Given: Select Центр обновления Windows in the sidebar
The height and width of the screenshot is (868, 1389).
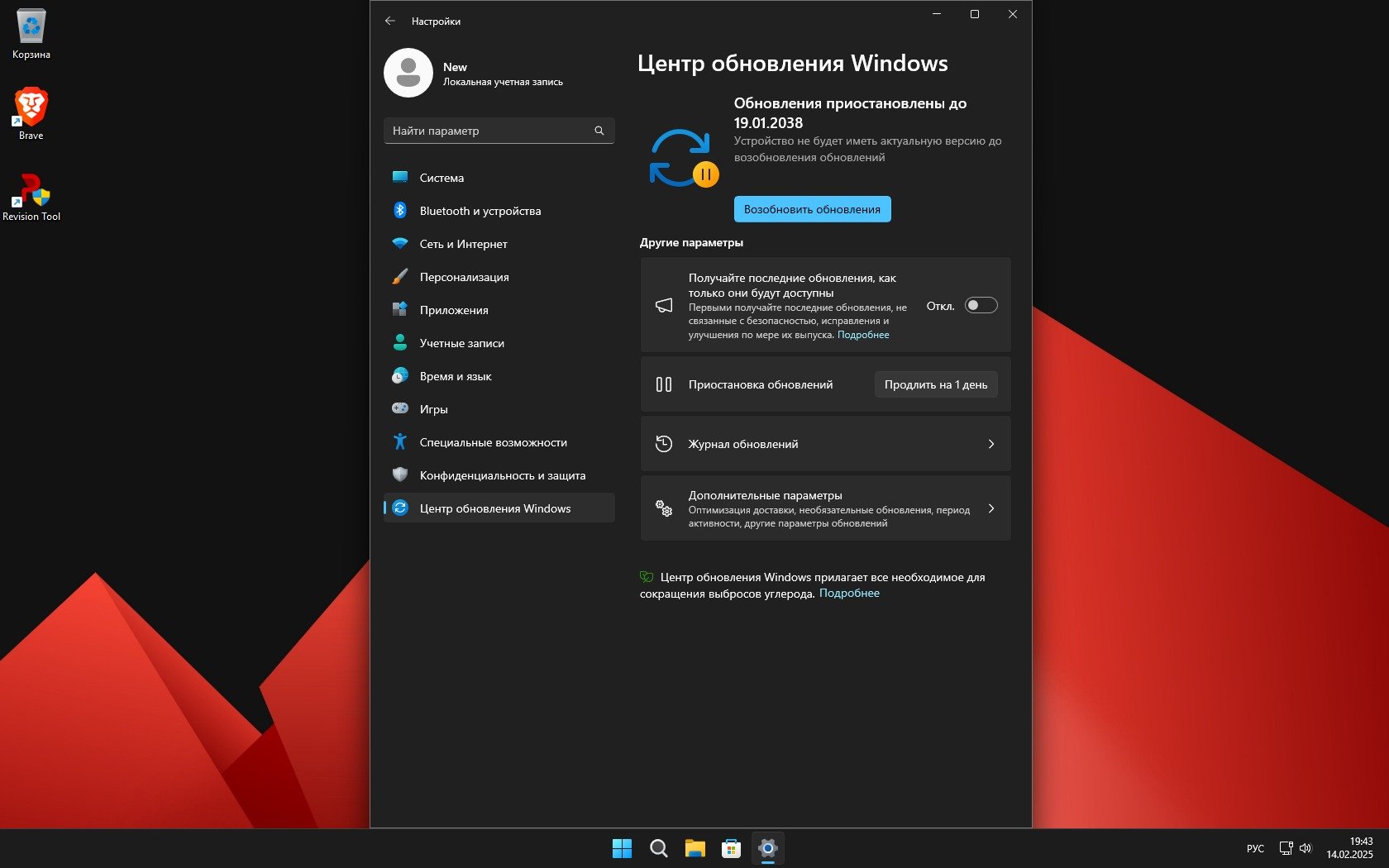Looking at the screenshot, I should 499,508.
